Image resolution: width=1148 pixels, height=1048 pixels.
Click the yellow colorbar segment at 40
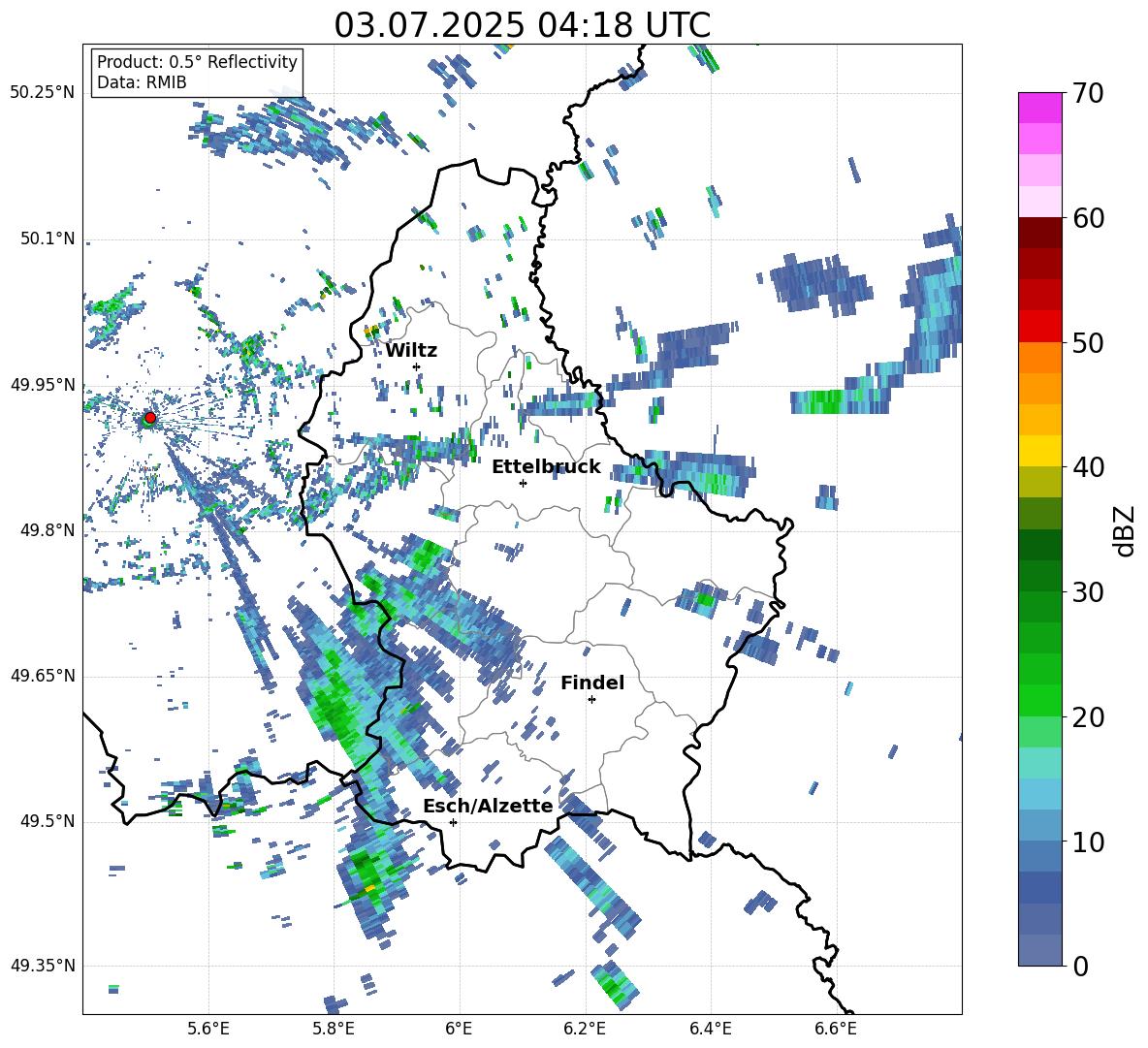click(1039, 451)
